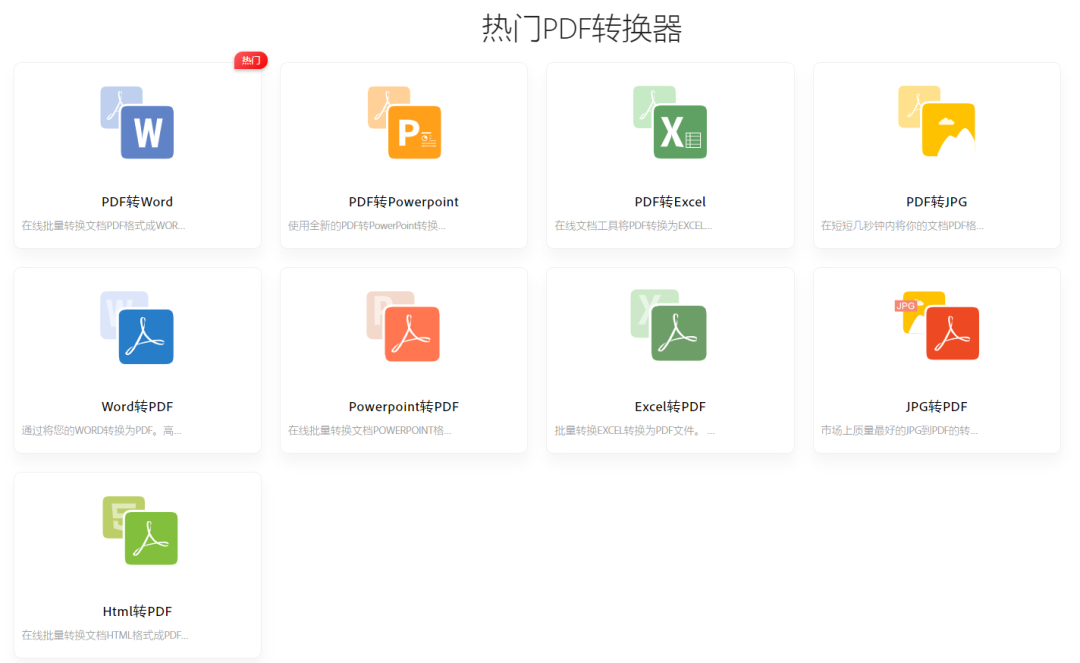Open the PDF转JPG converter icon
This screenshot has height=663, width=1080.
(937, 121)
